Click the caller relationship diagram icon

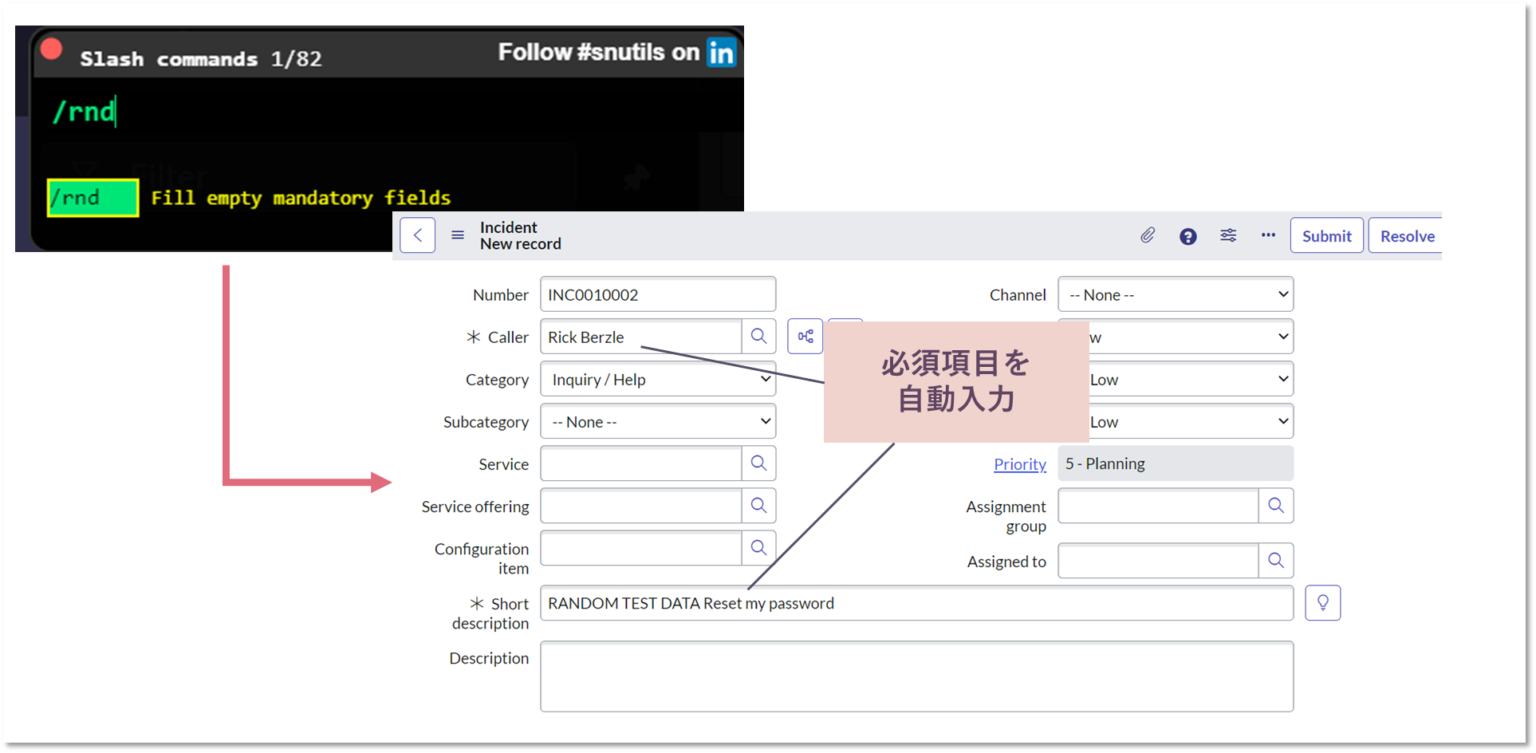[805, 336]
